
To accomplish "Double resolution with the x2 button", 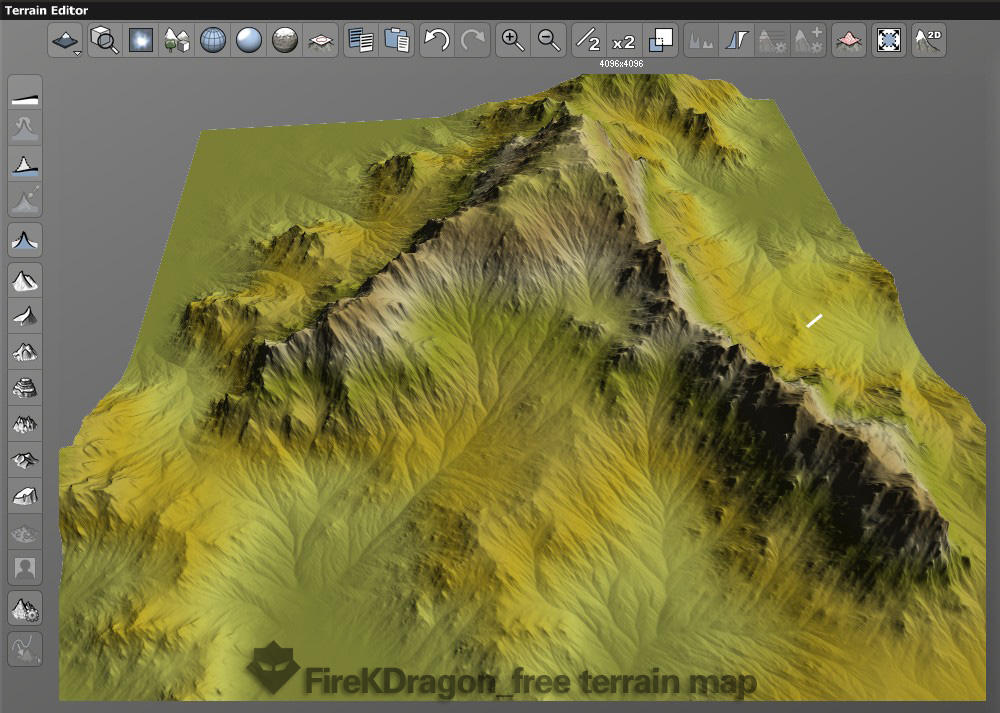I will pos(624,40).
